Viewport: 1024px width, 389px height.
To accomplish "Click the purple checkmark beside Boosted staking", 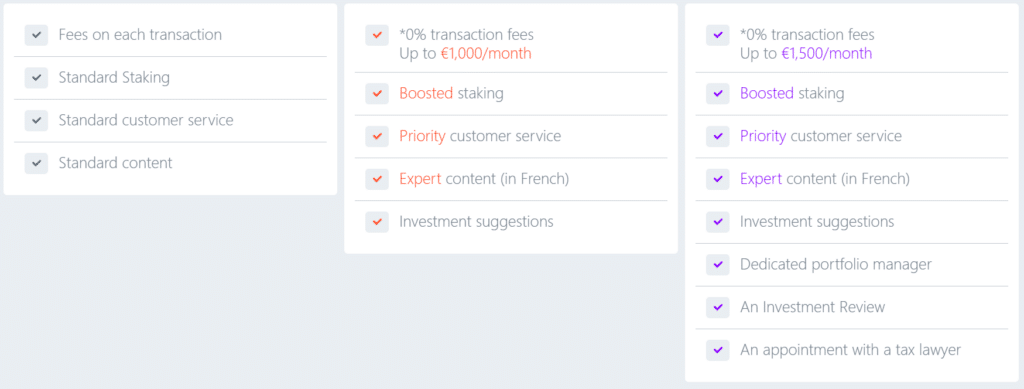I will click(718, 93).
